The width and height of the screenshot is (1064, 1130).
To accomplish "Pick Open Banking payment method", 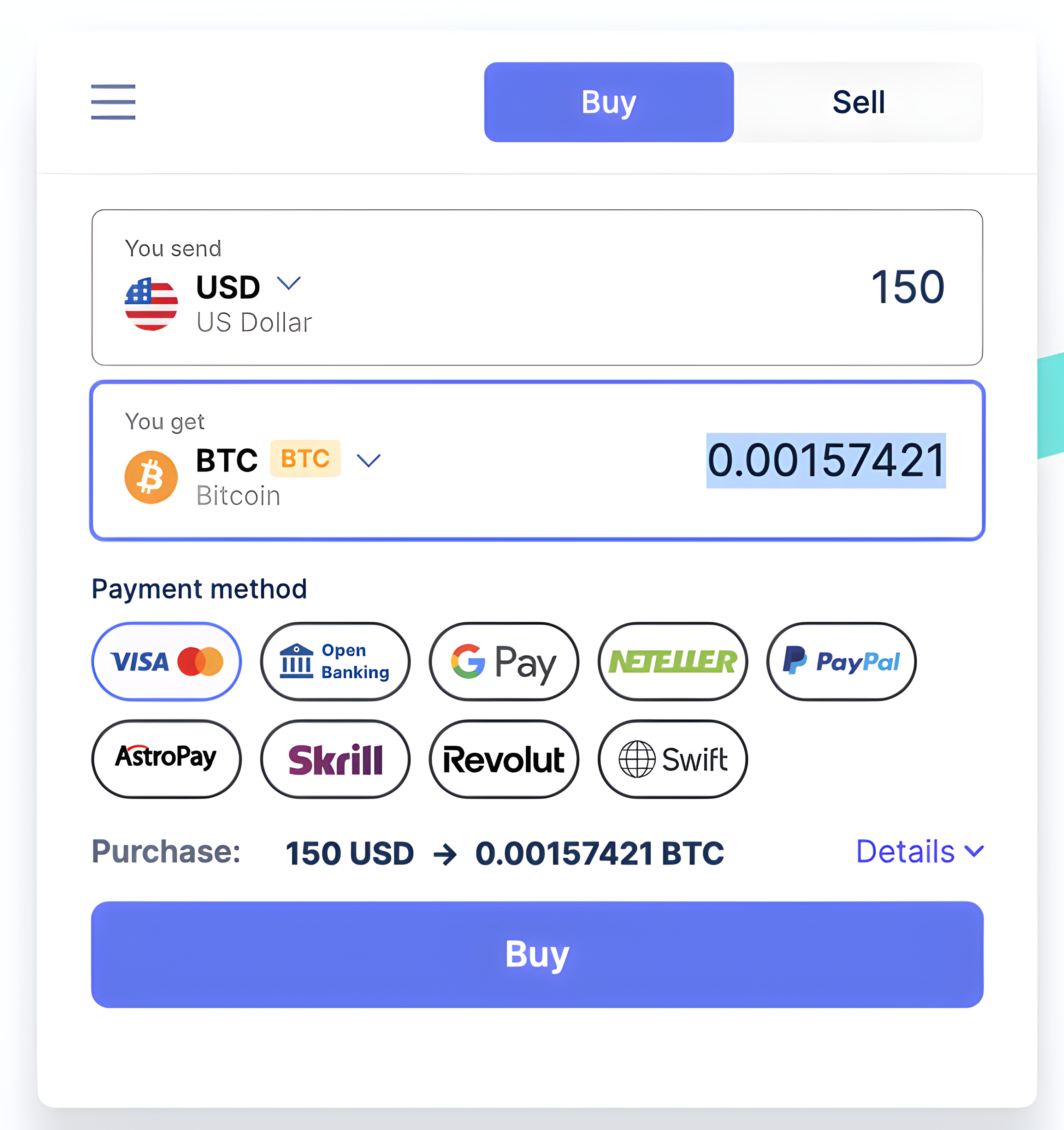I will 335,662.
